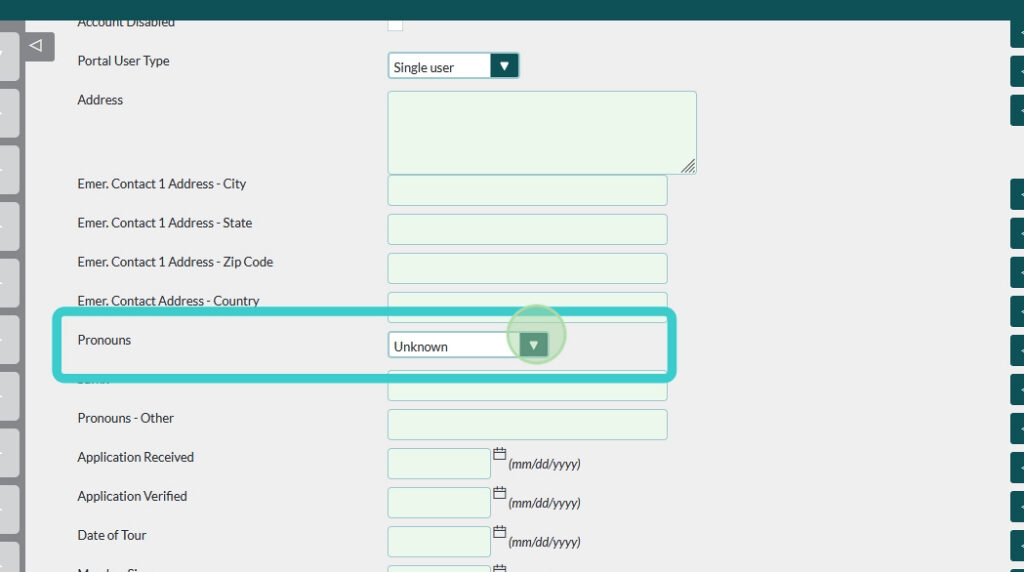Click the Date of Tour date field
Image resolution: width=1024 pixels, height=572 pixels.
(439, 542)
